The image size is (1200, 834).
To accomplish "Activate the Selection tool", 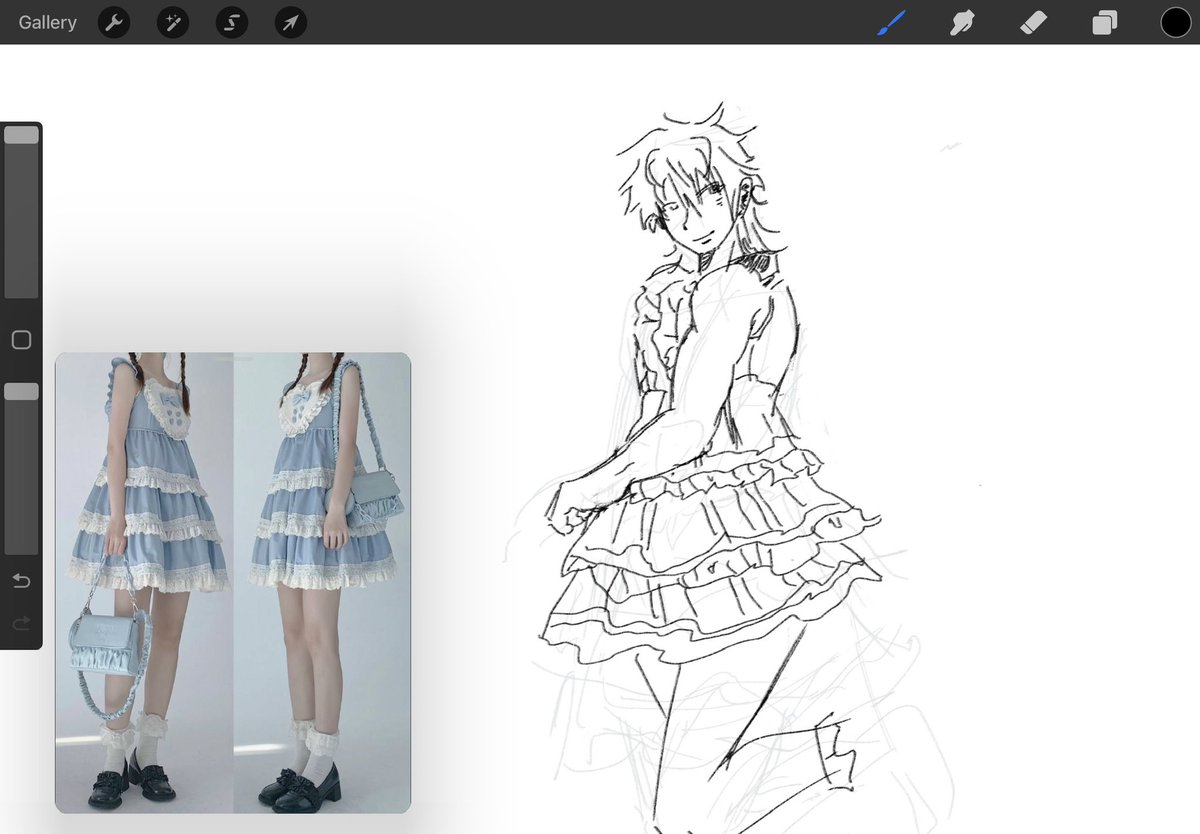I will click(232, 22).
